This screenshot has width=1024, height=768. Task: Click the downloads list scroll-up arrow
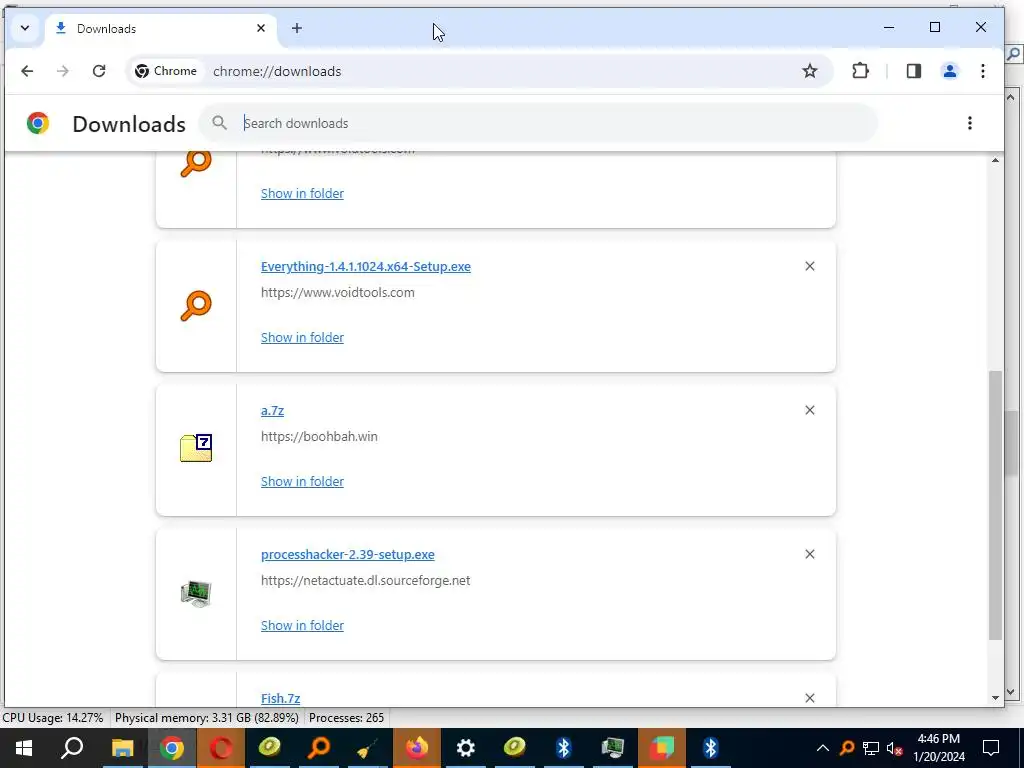(995, 160)
